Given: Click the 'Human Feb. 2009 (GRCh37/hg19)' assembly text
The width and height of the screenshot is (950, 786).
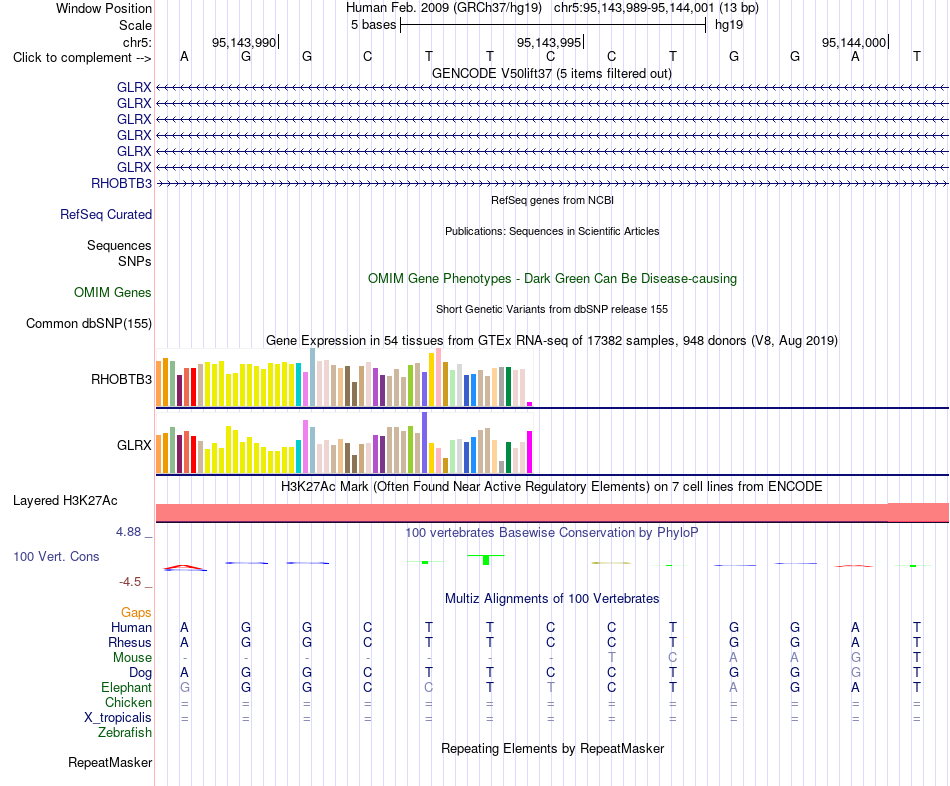Looking at the screenshot, I should [443, 8].
